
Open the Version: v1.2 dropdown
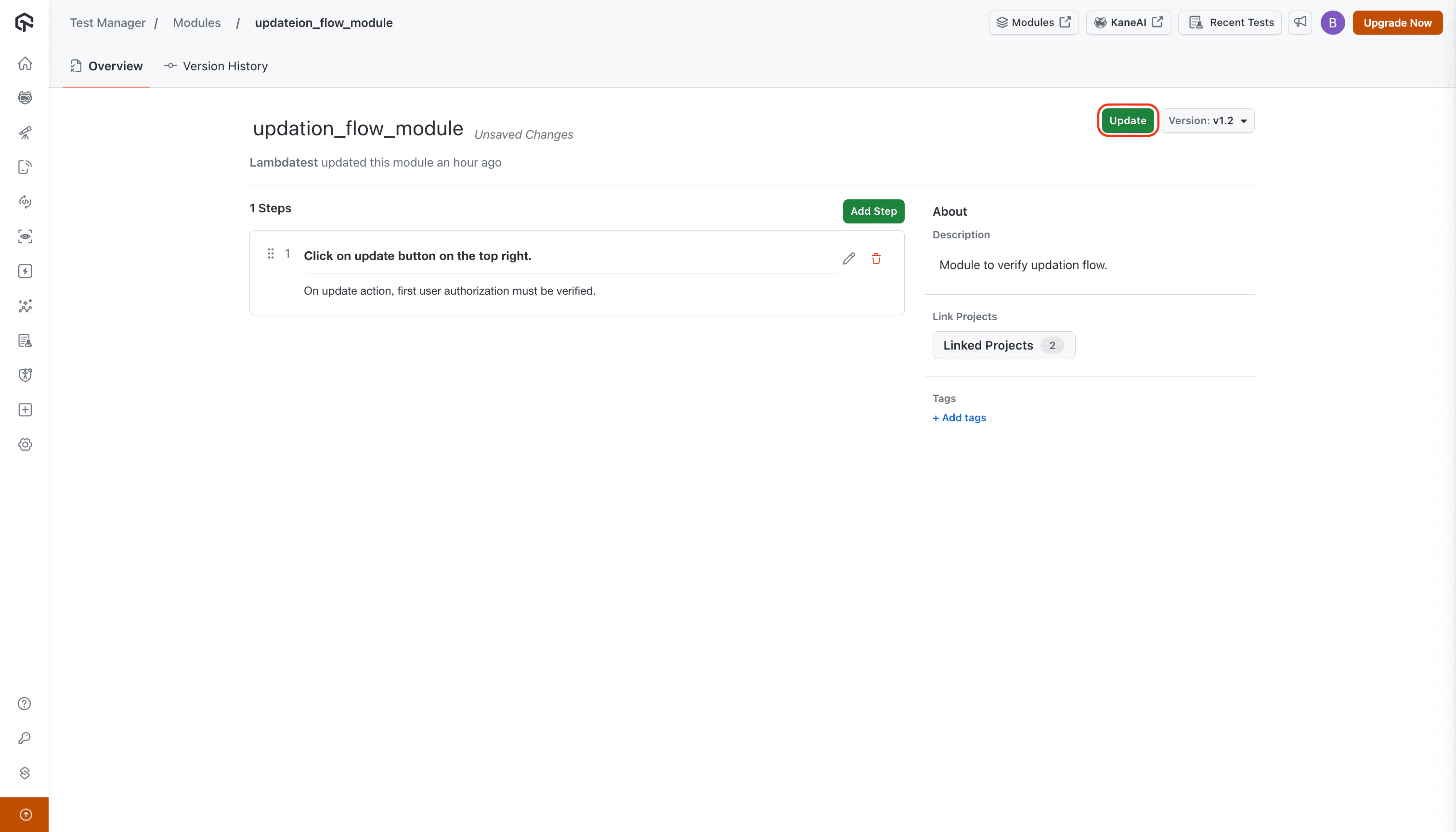1208,120
